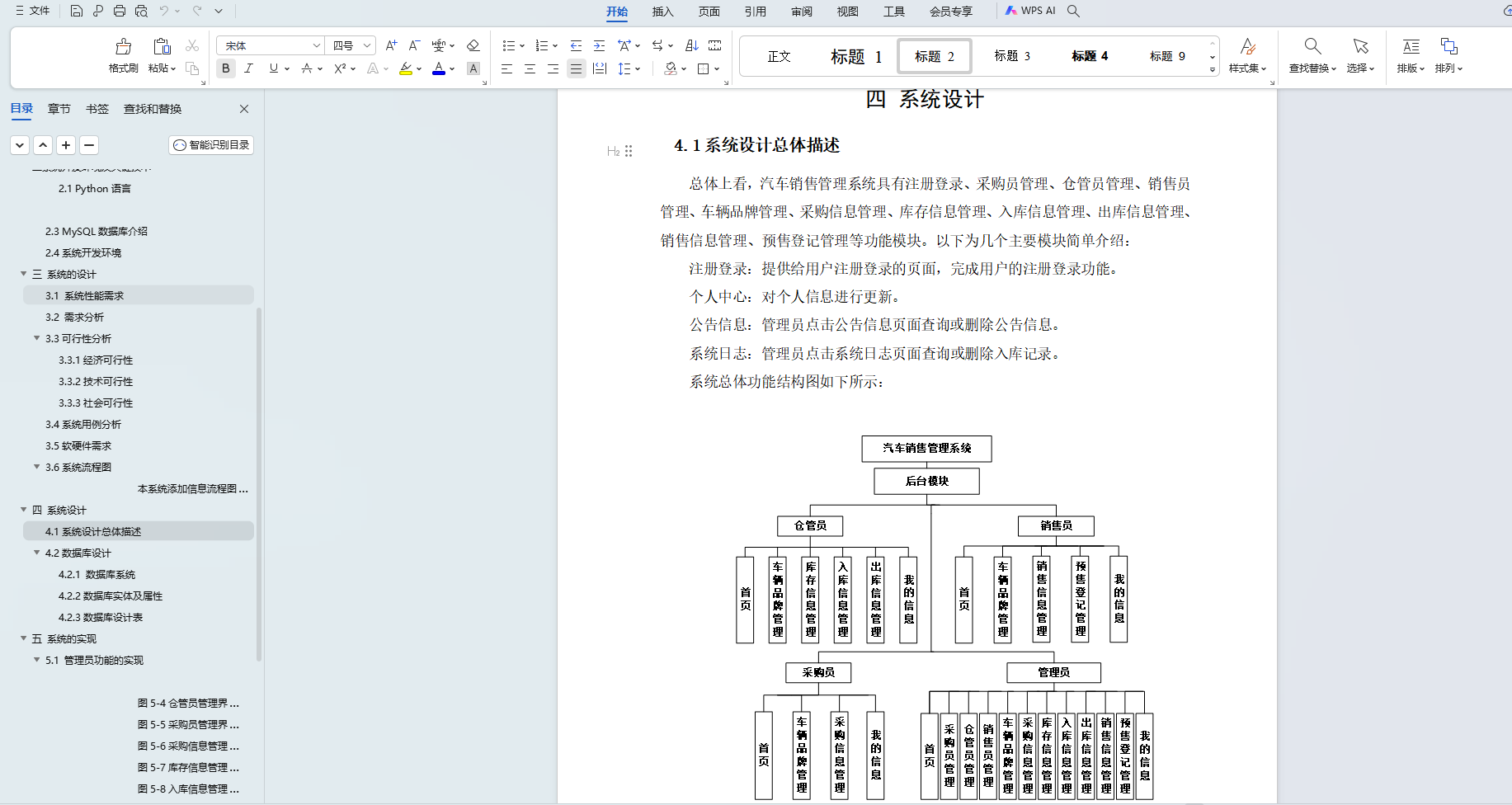
Task: Open the 章节 tab in the navigation pane
Action: 59,108
